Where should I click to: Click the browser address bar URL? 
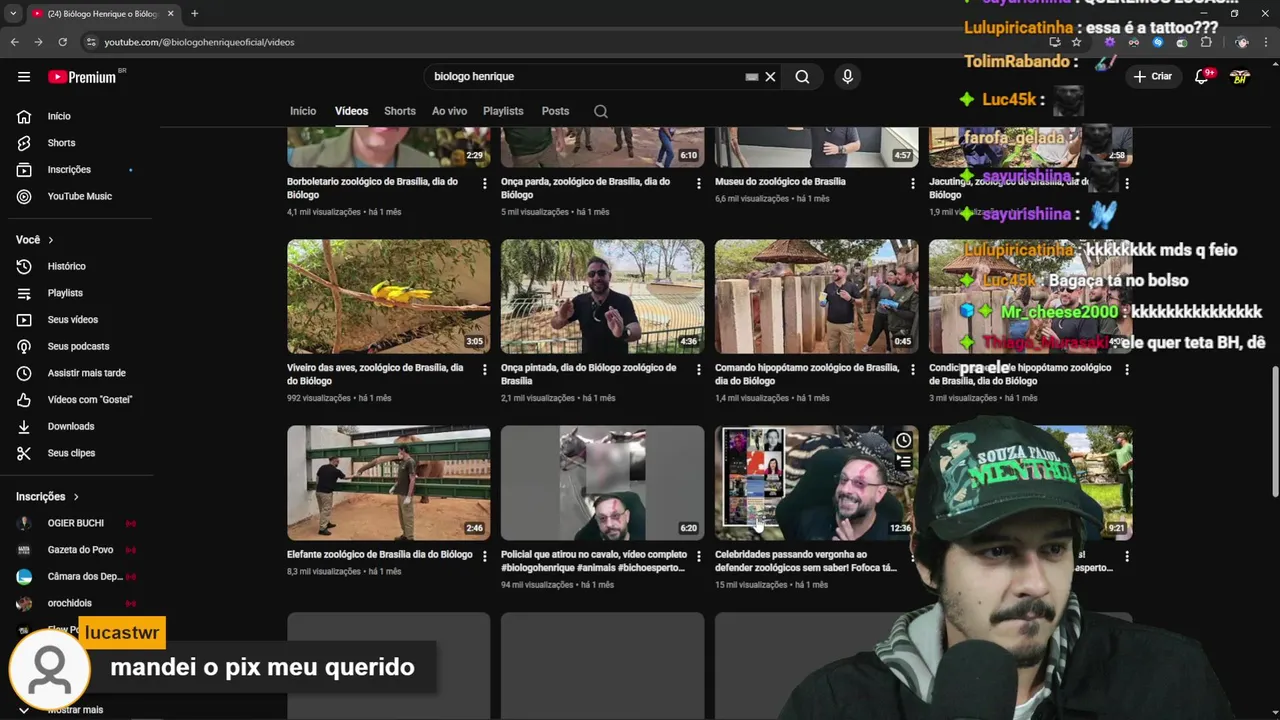click(200, 42)
